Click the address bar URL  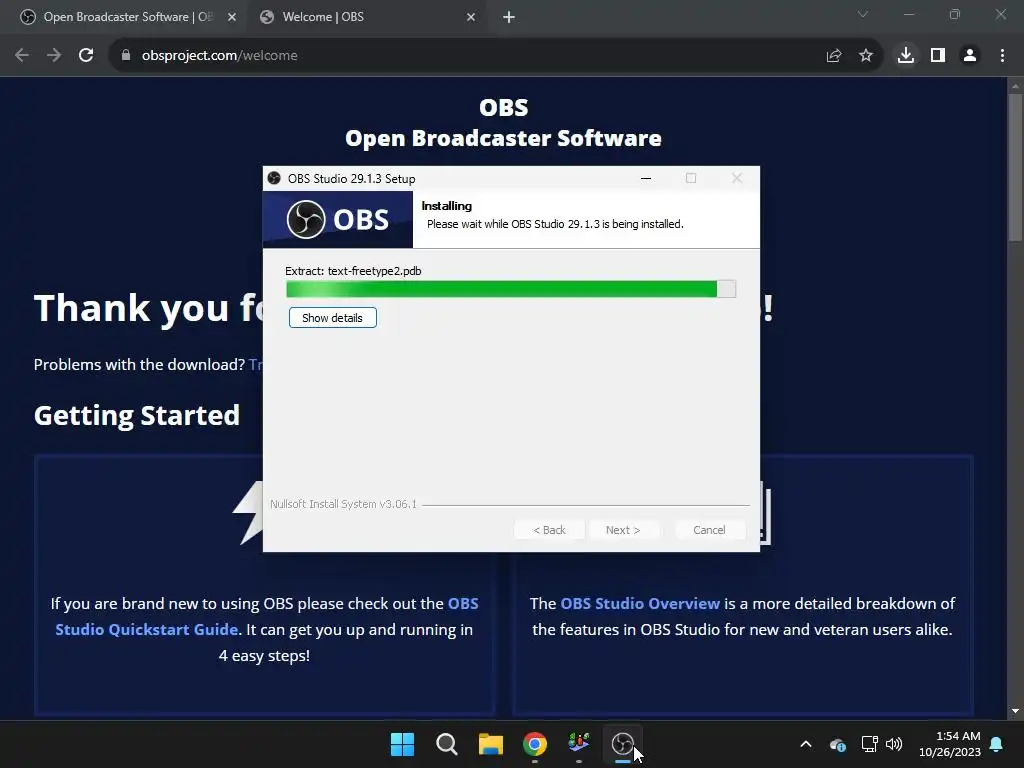pos(219,56)
